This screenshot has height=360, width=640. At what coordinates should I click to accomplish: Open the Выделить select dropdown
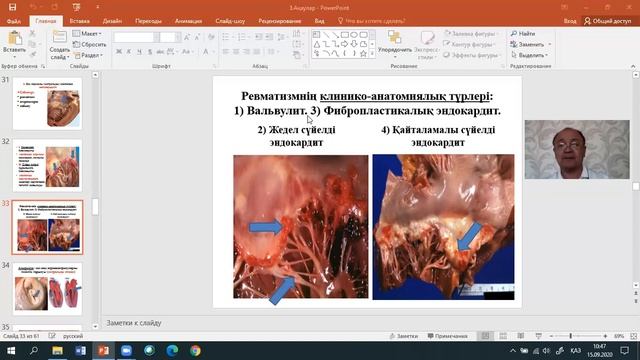pos(529,55)
